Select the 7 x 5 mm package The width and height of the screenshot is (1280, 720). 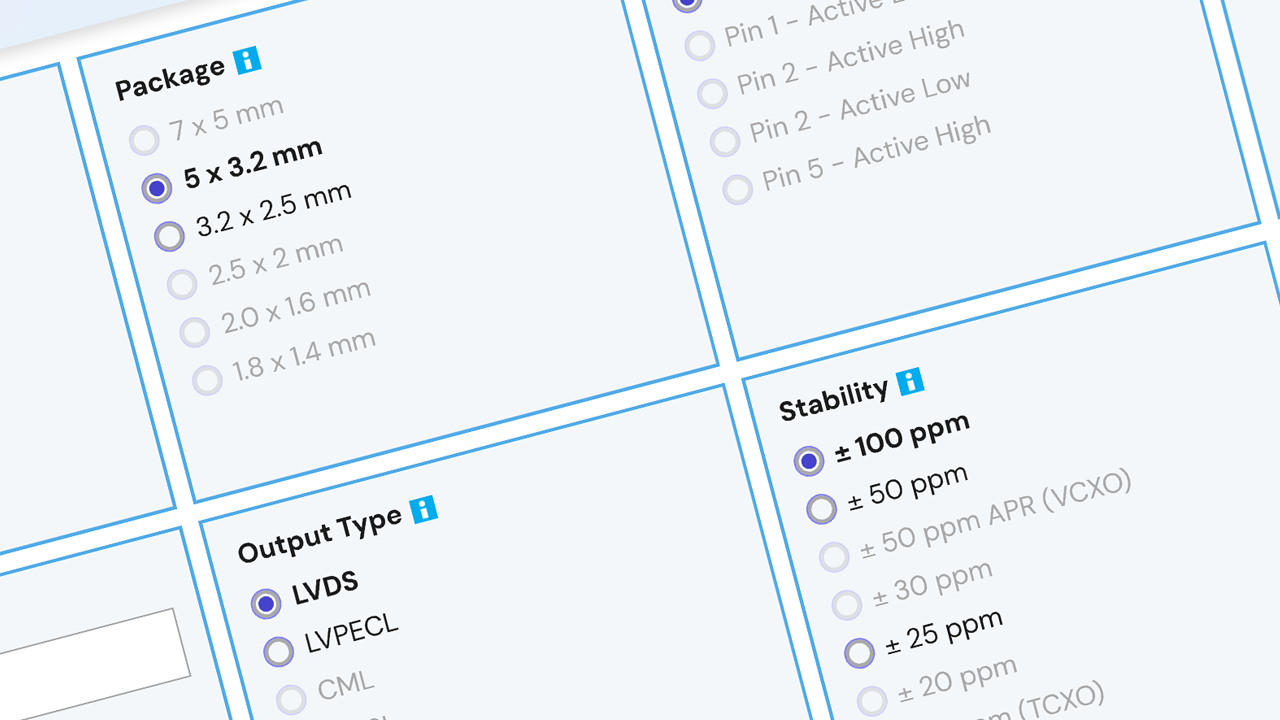tap(144, 140)
